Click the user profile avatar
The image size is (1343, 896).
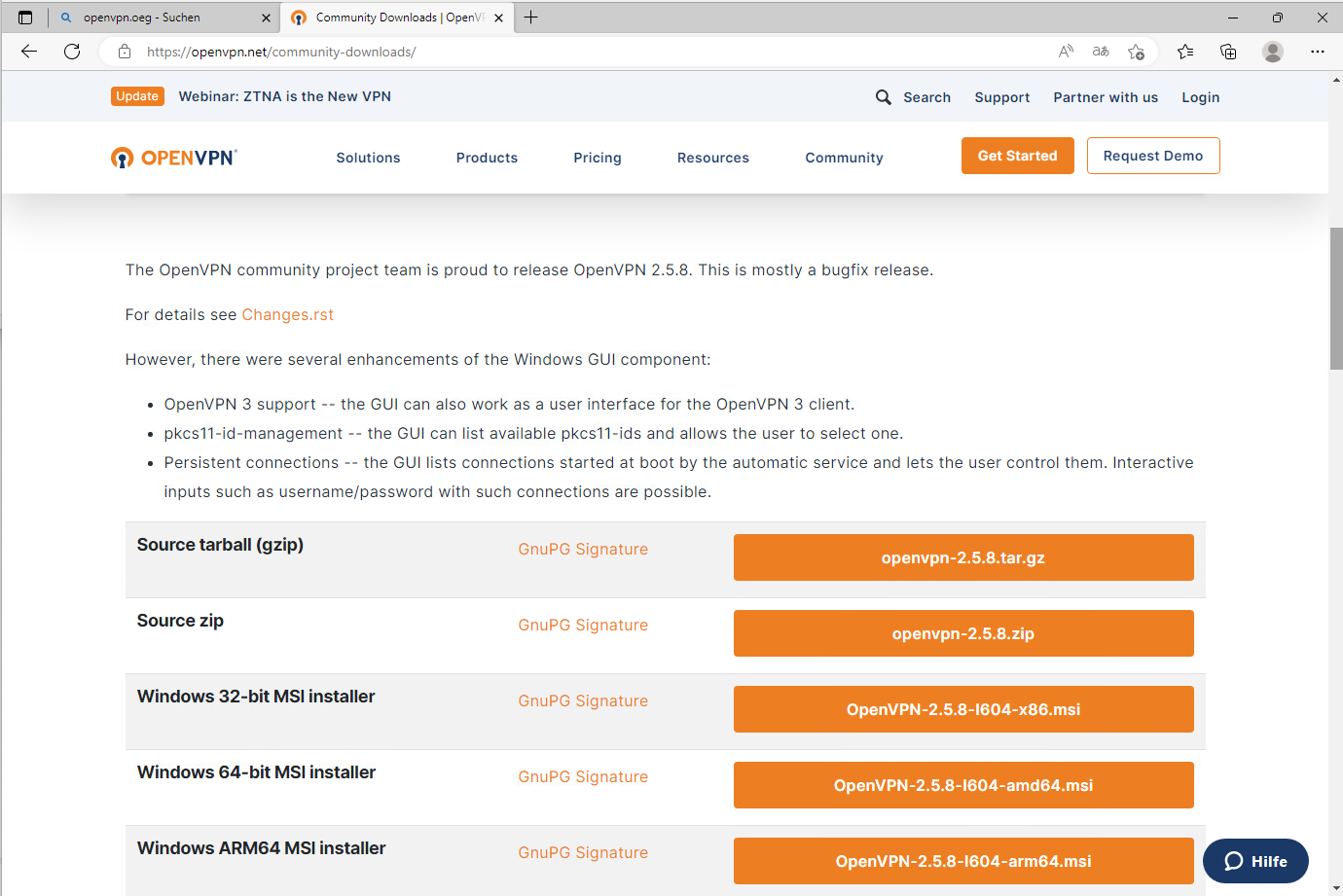pyautogui.click(x=1272, y=52)
